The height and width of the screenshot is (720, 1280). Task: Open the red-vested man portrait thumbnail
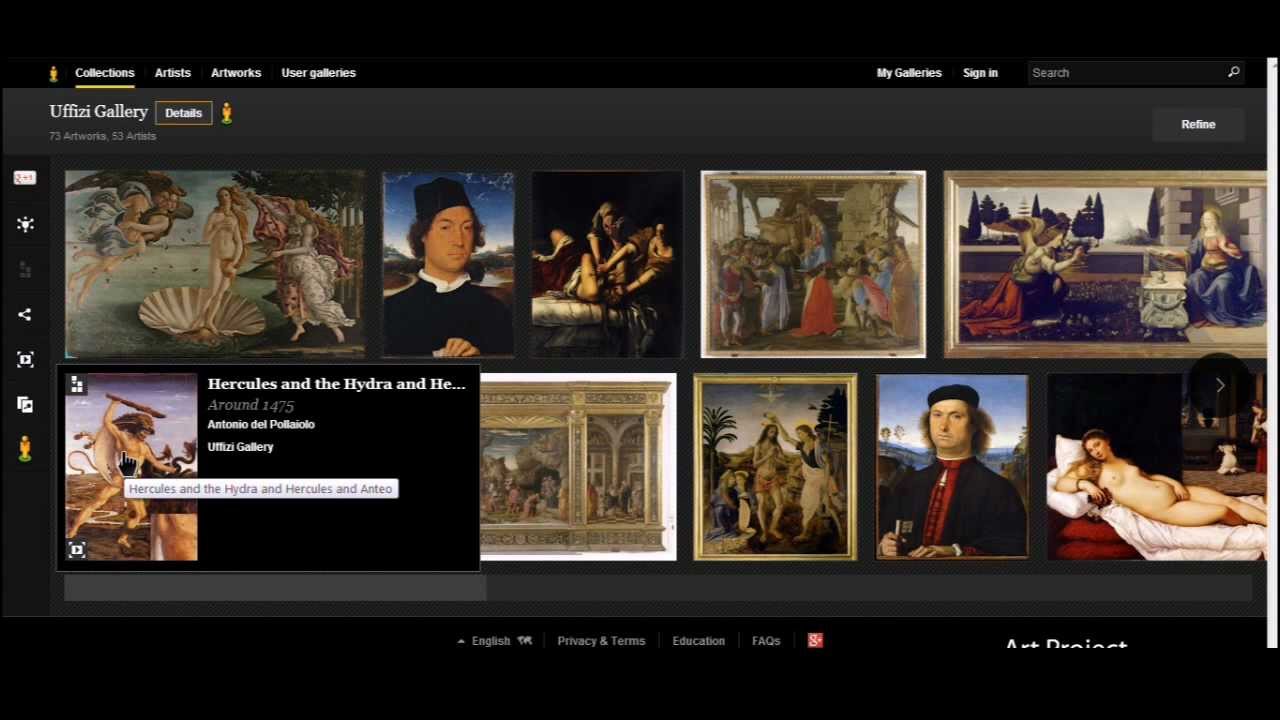952,467
